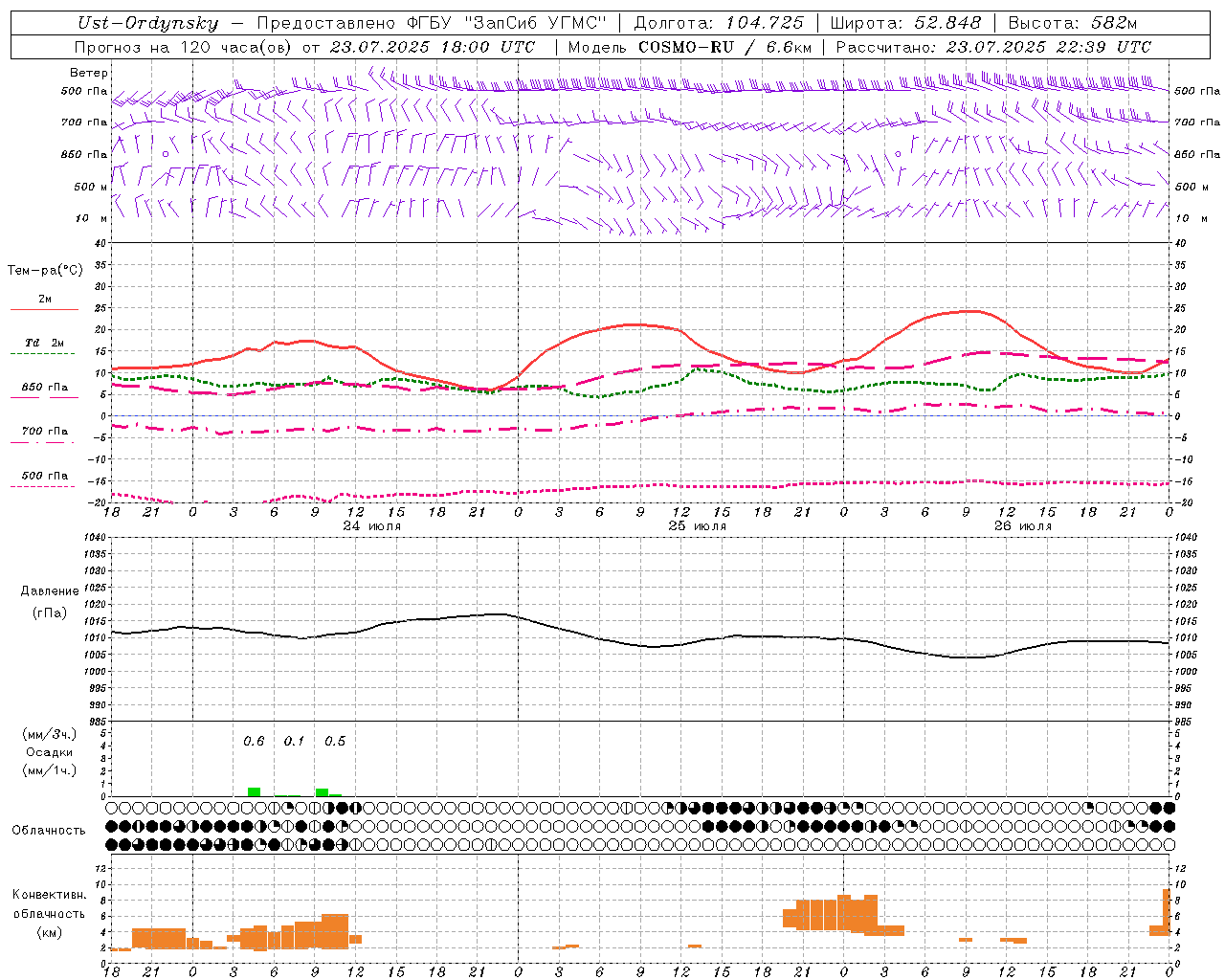This screenshot has width=1225, height=980.
Task: Click the 25 июля date label
Action: coord(697,526)
